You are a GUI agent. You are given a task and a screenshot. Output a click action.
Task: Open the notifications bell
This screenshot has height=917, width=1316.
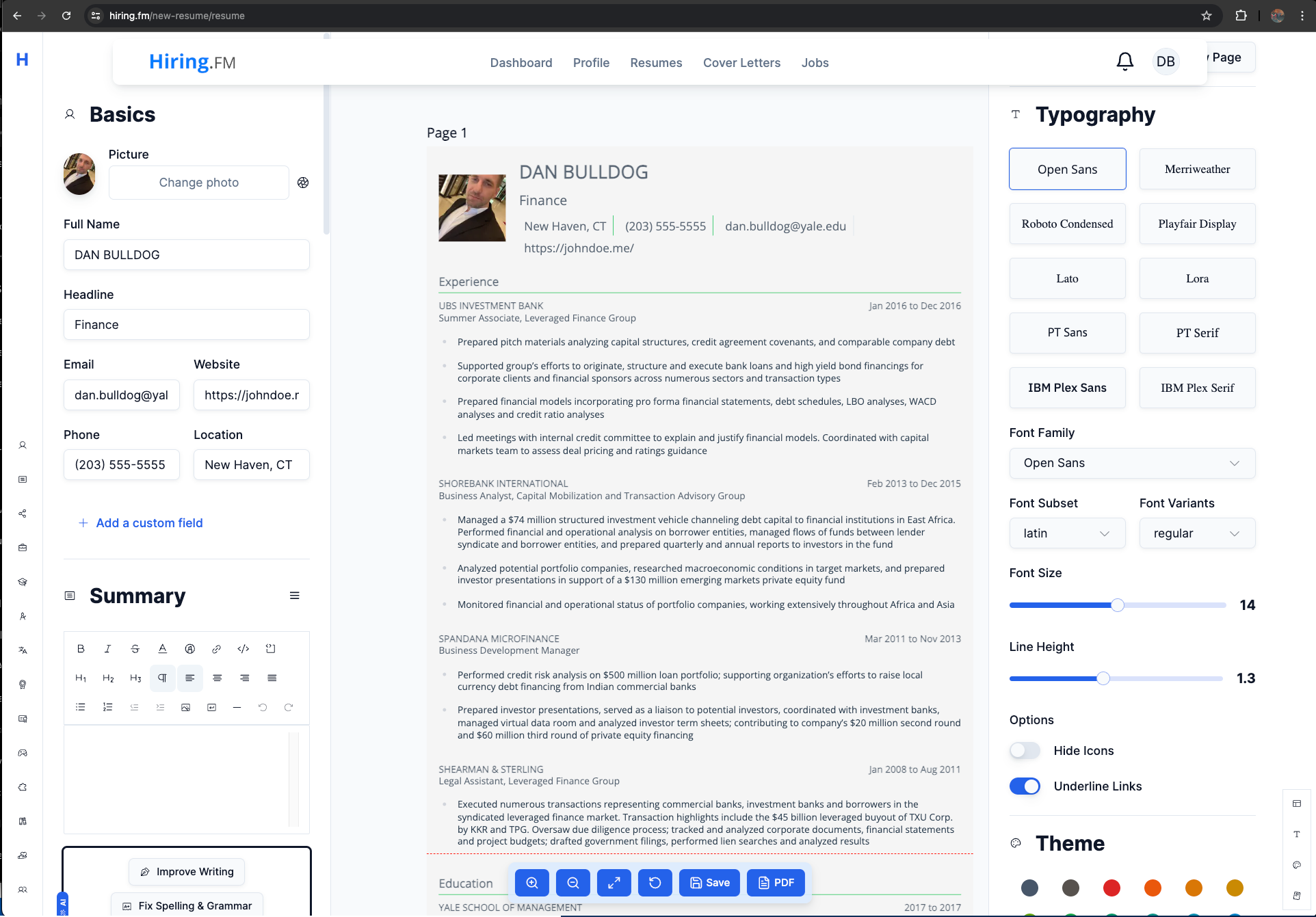(1125, 62)
